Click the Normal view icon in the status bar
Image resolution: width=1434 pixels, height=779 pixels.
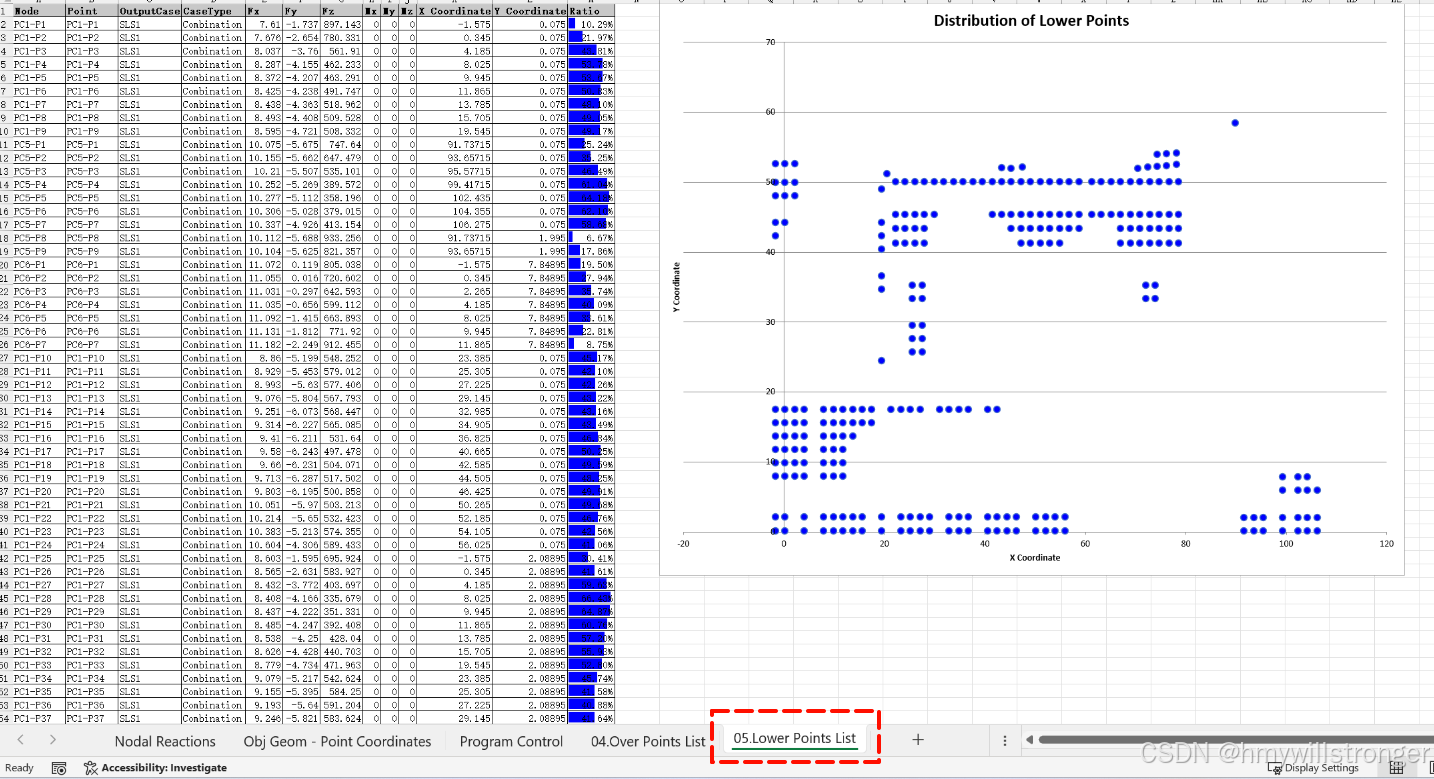coord(1396,768)
